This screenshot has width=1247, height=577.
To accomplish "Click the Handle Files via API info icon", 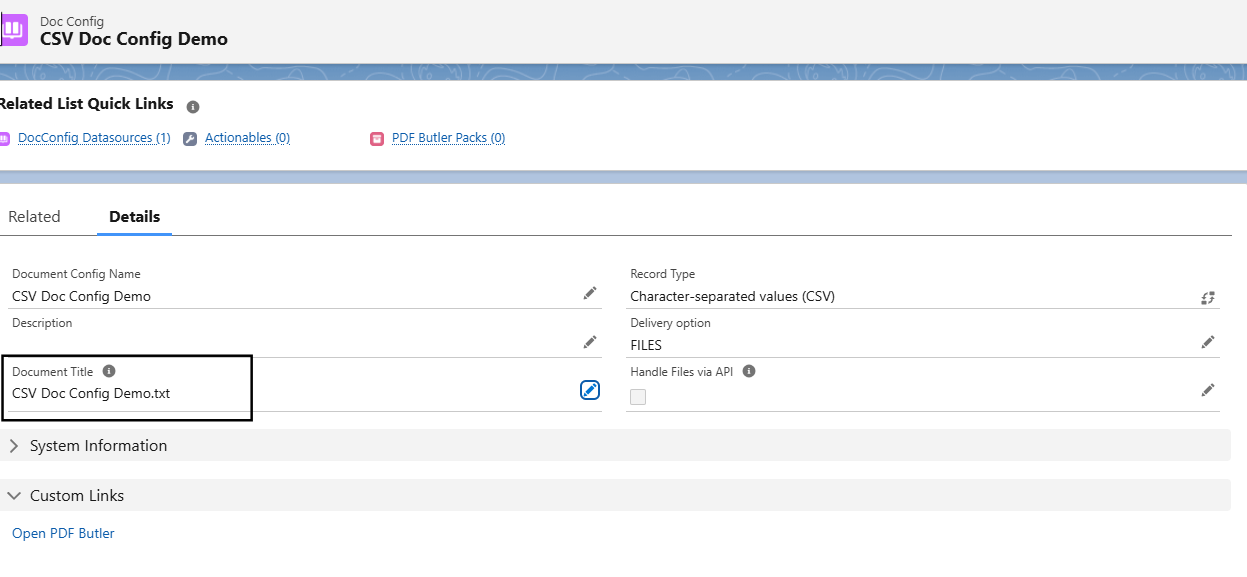I will click(x=749, y=371).
